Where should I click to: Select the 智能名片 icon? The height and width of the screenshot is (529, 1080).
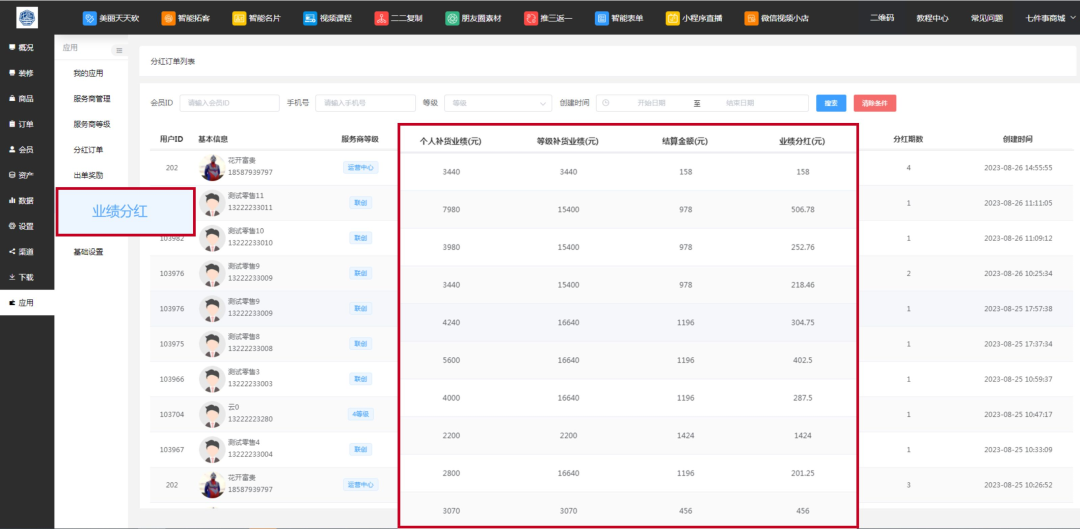pos(239,18)
